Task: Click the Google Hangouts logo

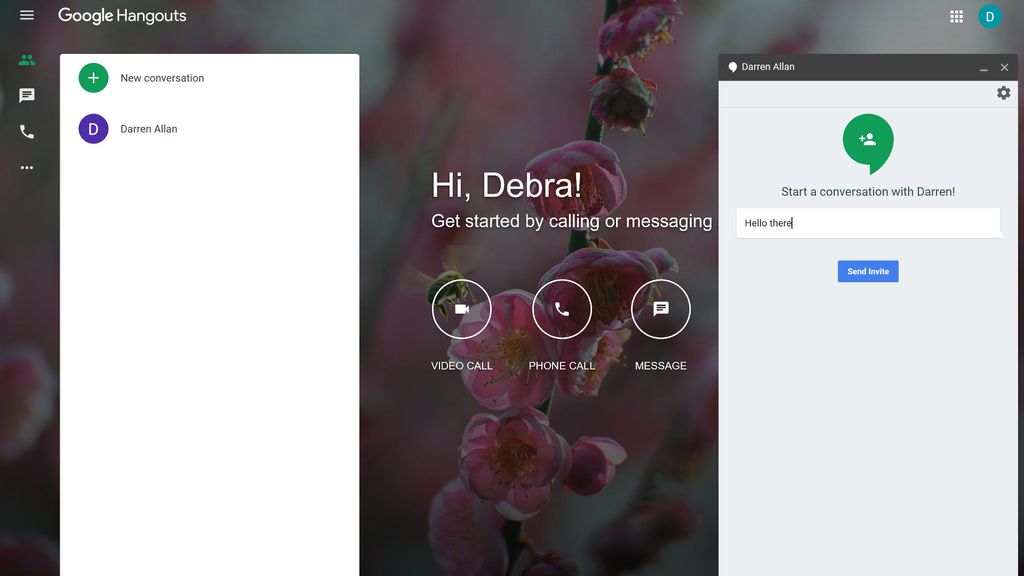Action: tap(122, 16)
